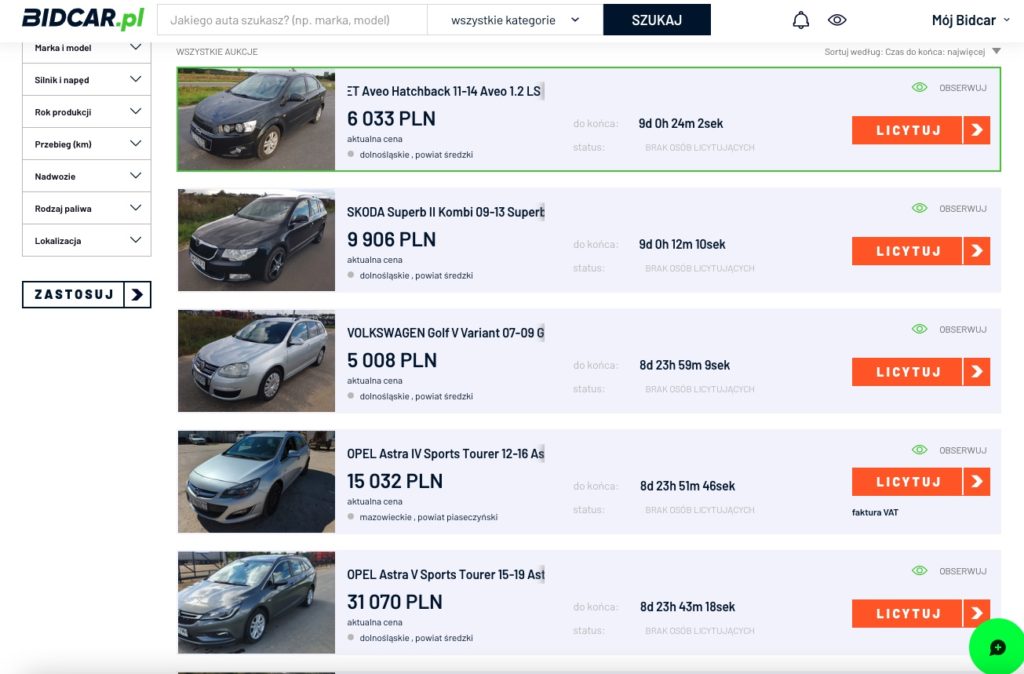Click the 'WSZYSTKIE AUKCJE' heading
Viewport: 1024px width, 674px height.
coord(217,52)
